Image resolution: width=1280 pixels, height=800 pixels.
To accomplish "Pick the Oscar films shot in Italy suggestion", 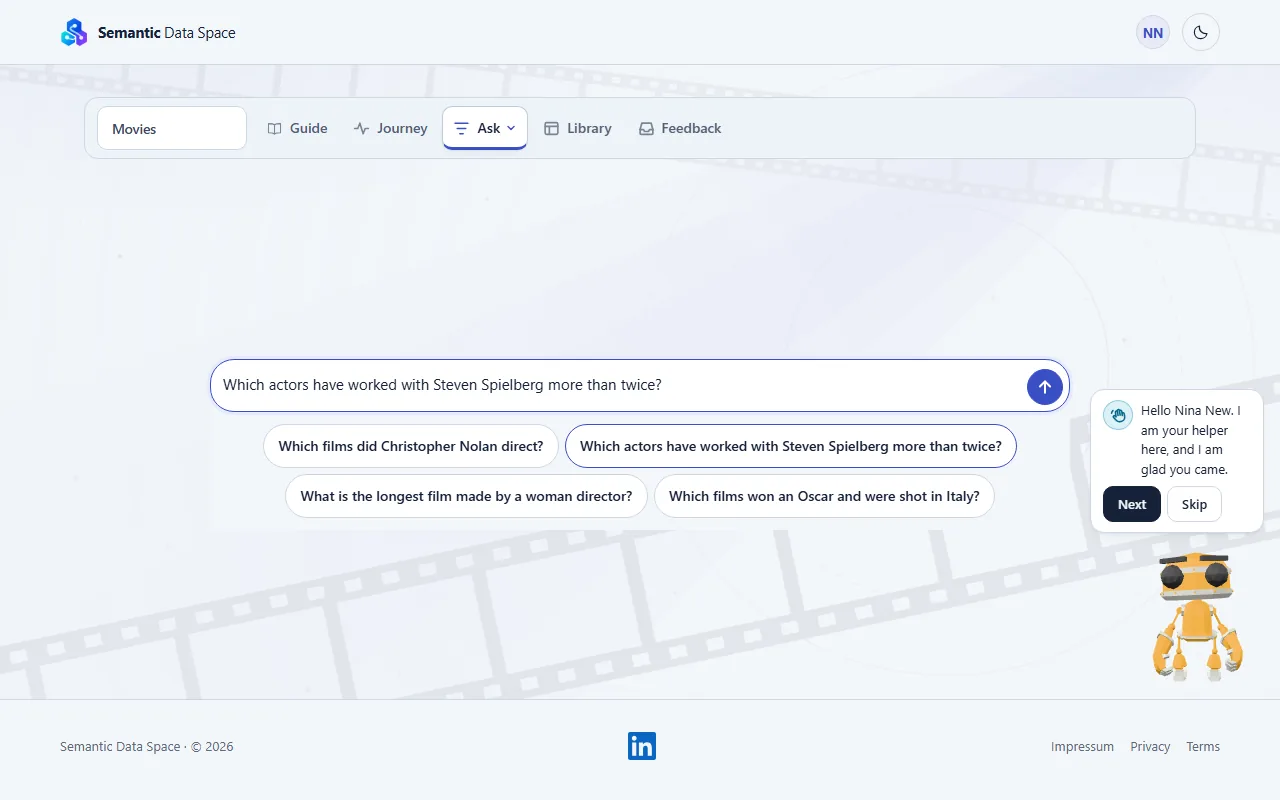I will (x=824, y=496).
